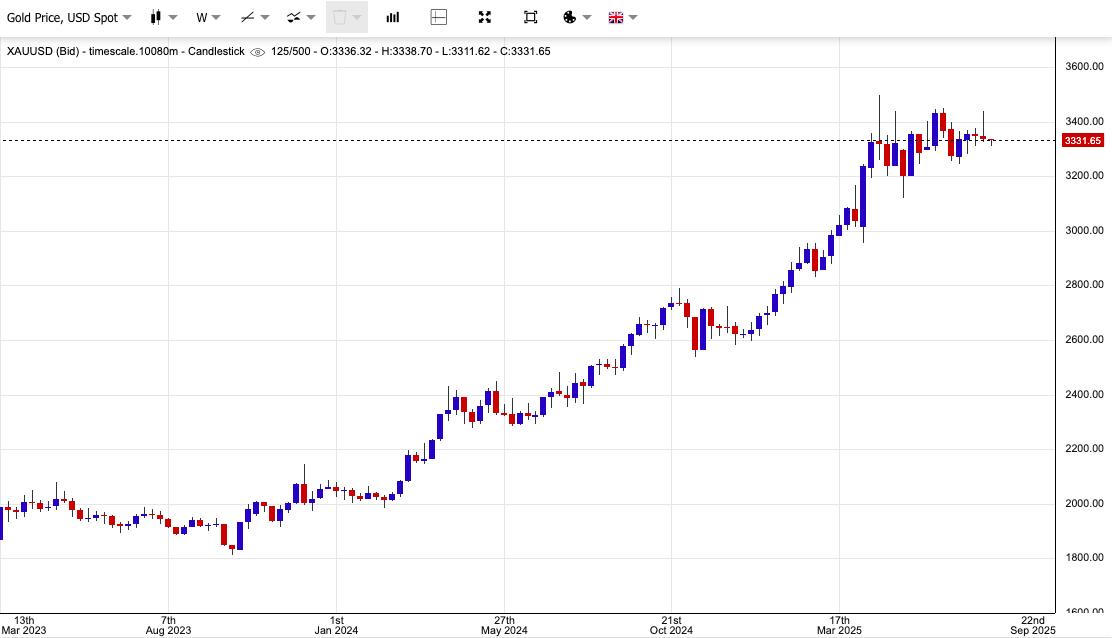This screenshot has height=638, width=1112.
Task: Click the fit-to-frame square icon
Action: click(530, 18)
